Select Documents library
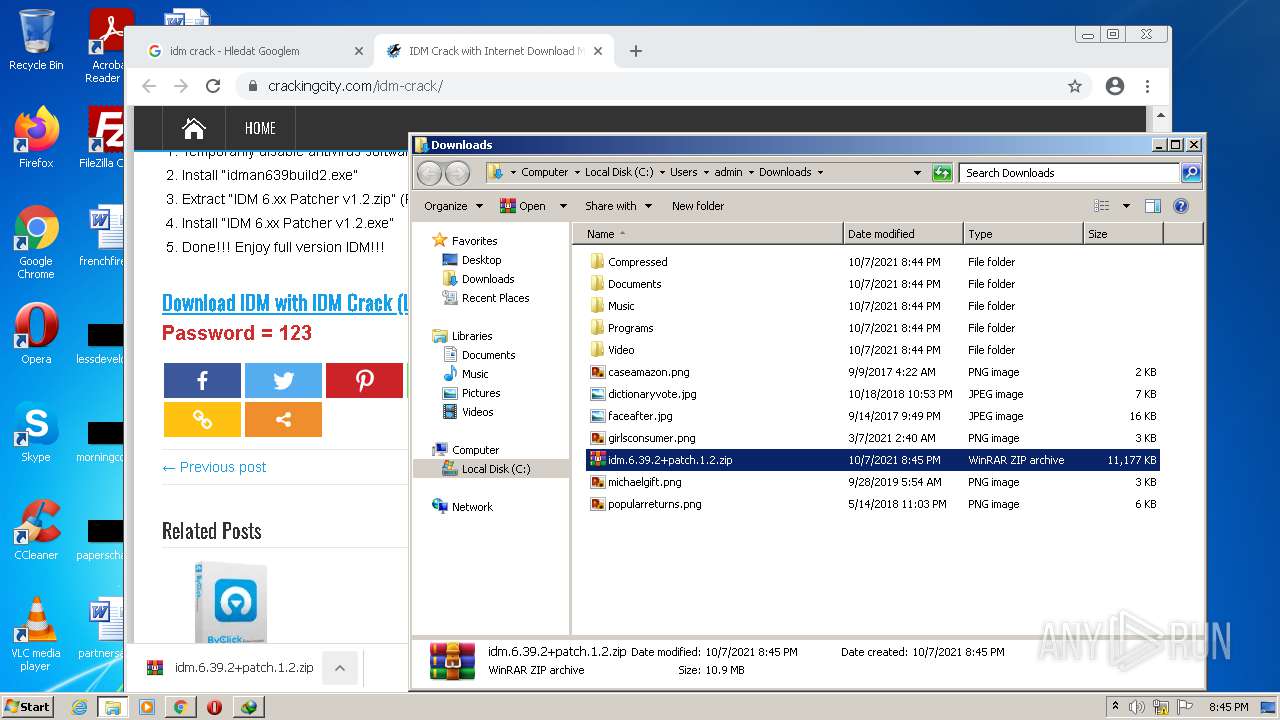 pos(488,355)
